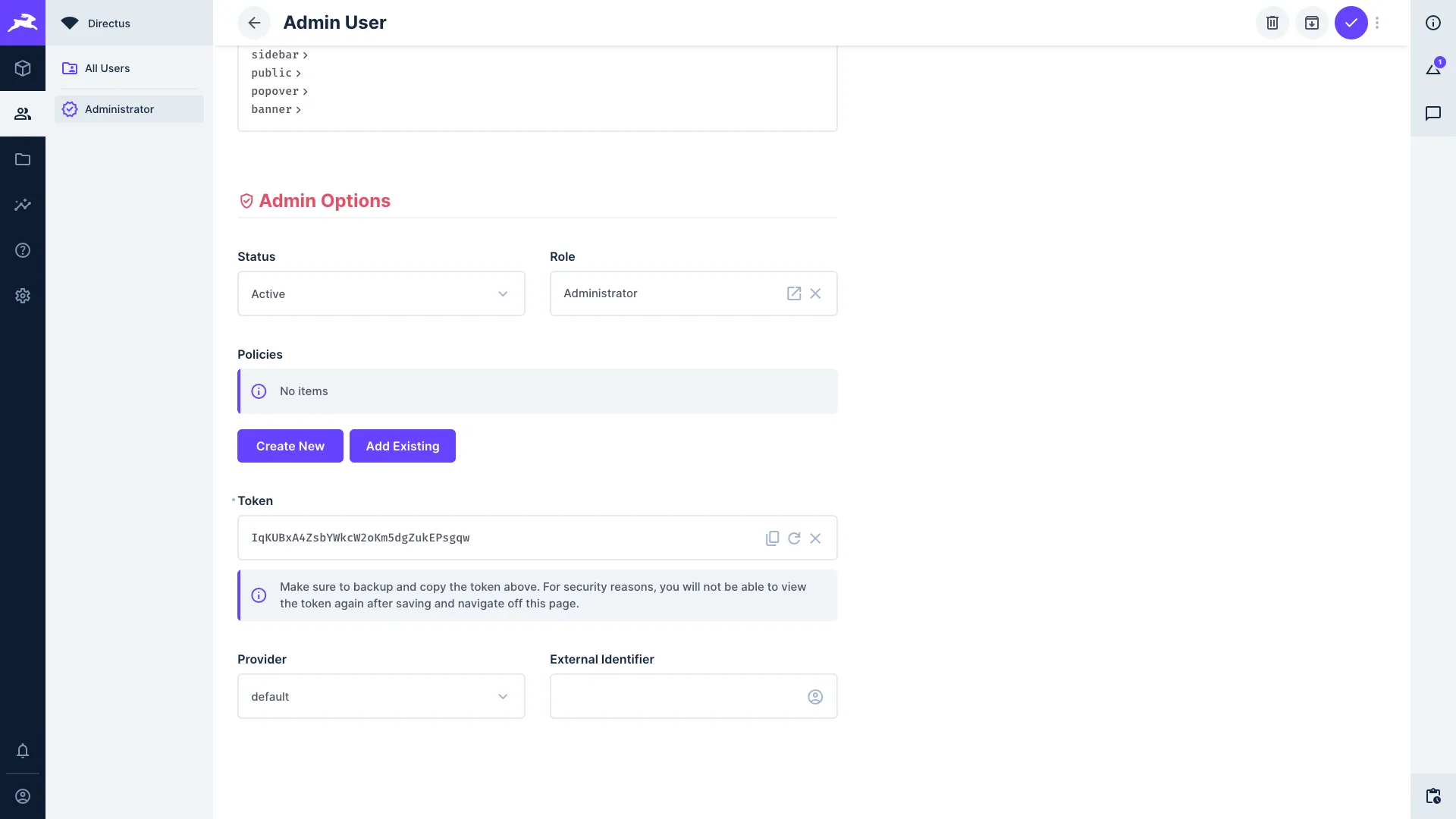This screenshot has width=1456, height=819.
Task: Copy the token value
Action: pyautogui.click(x=772, y=538)
